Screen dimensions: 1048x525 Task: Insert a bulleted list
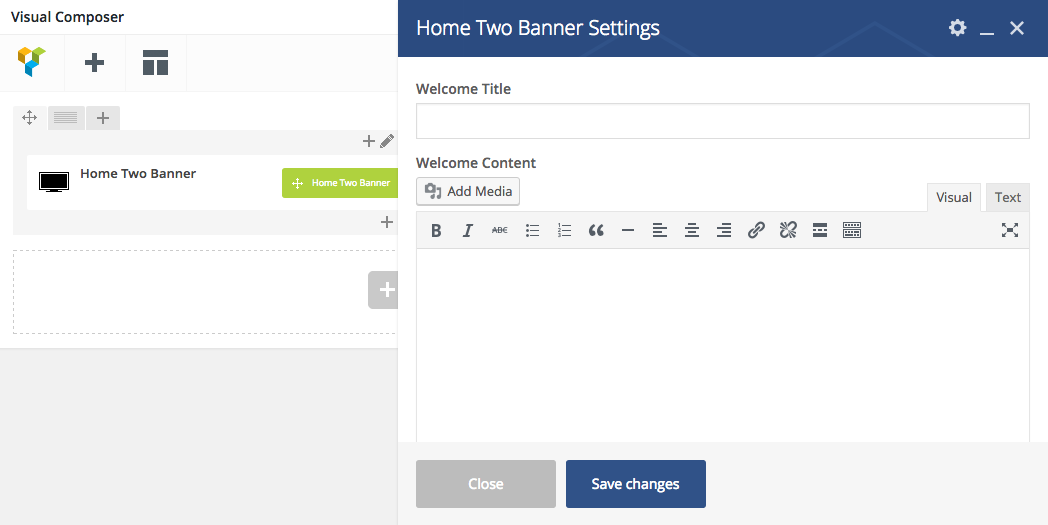pos(532,231)
